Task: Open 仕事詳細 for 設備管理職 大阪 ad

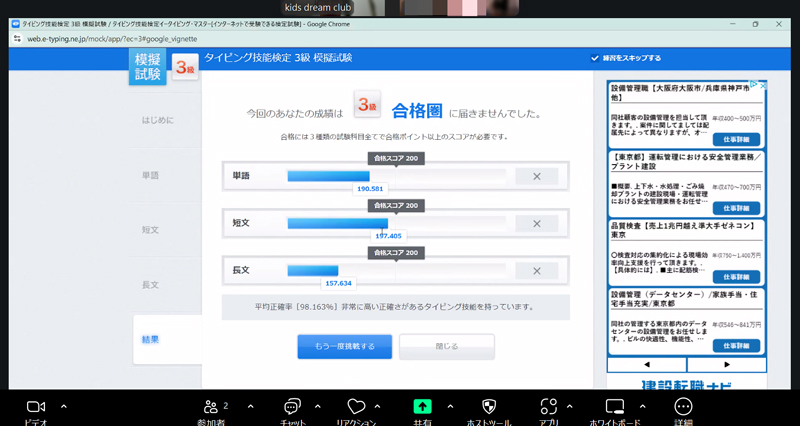Action: pos(736,139)
